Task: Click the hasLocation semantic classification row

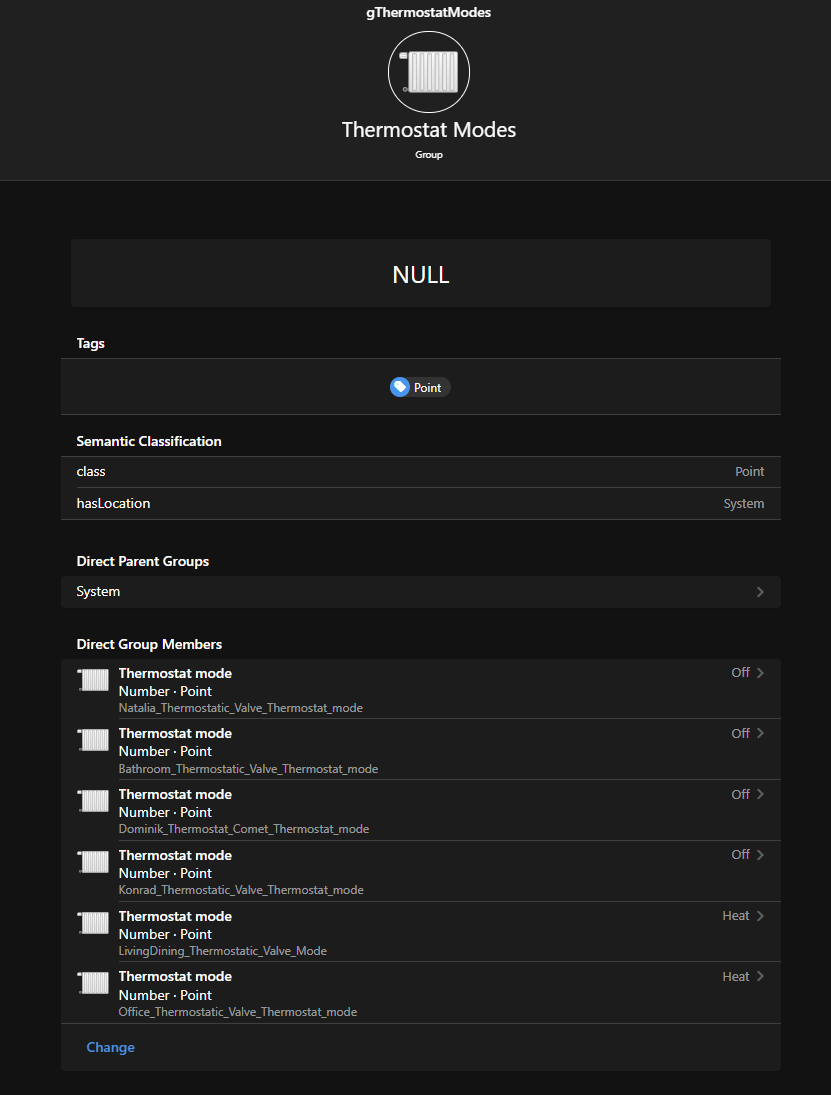Action: coord(420,504)
